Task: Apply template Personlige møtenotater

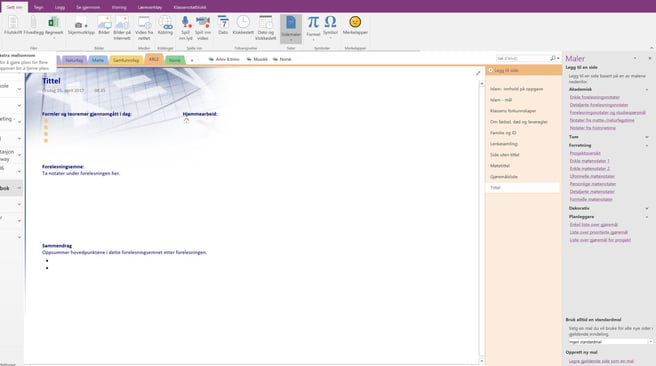Action: point(593,184)
